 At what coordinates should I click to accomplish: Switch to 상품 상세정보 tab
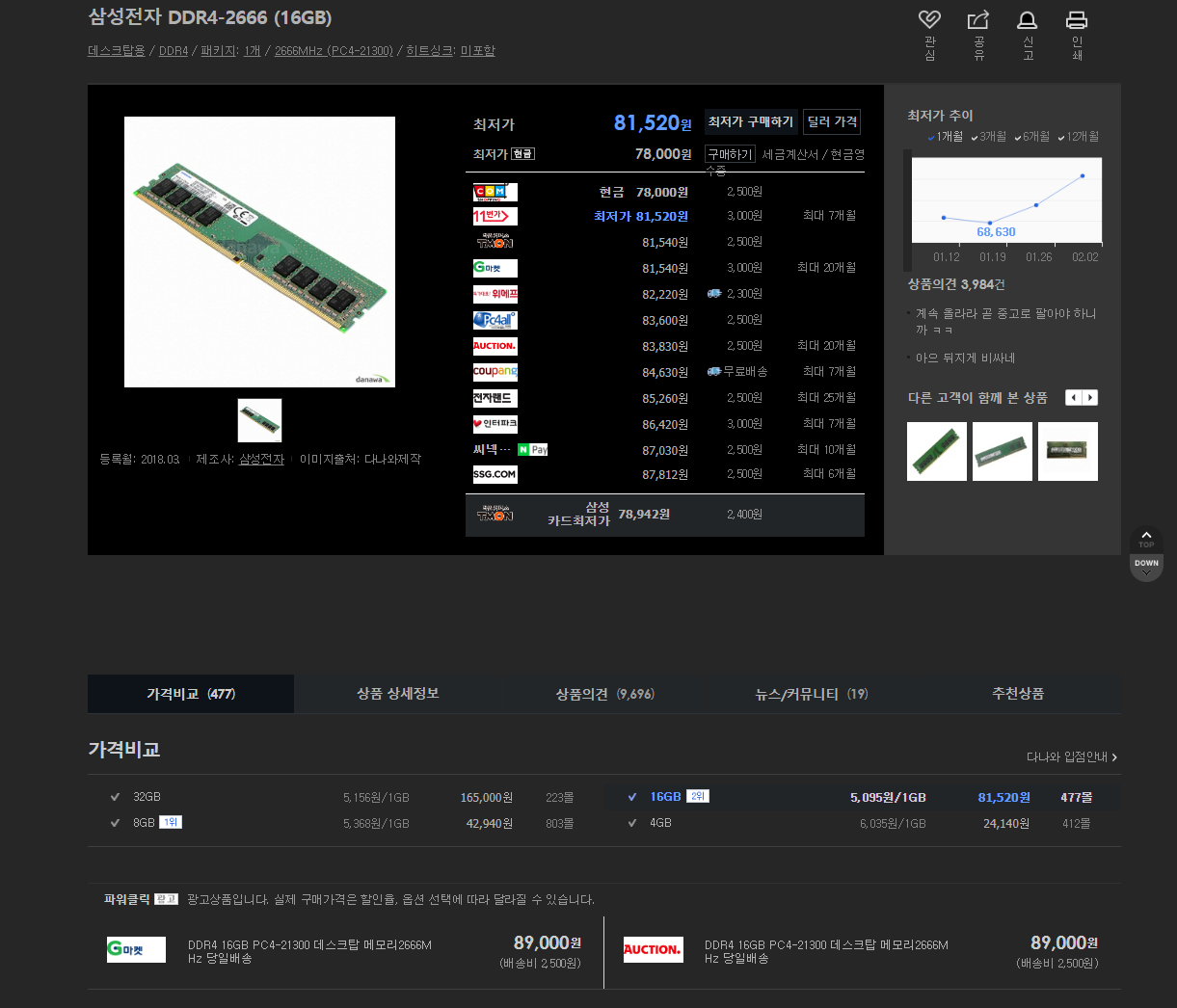[x=397, y=694]
